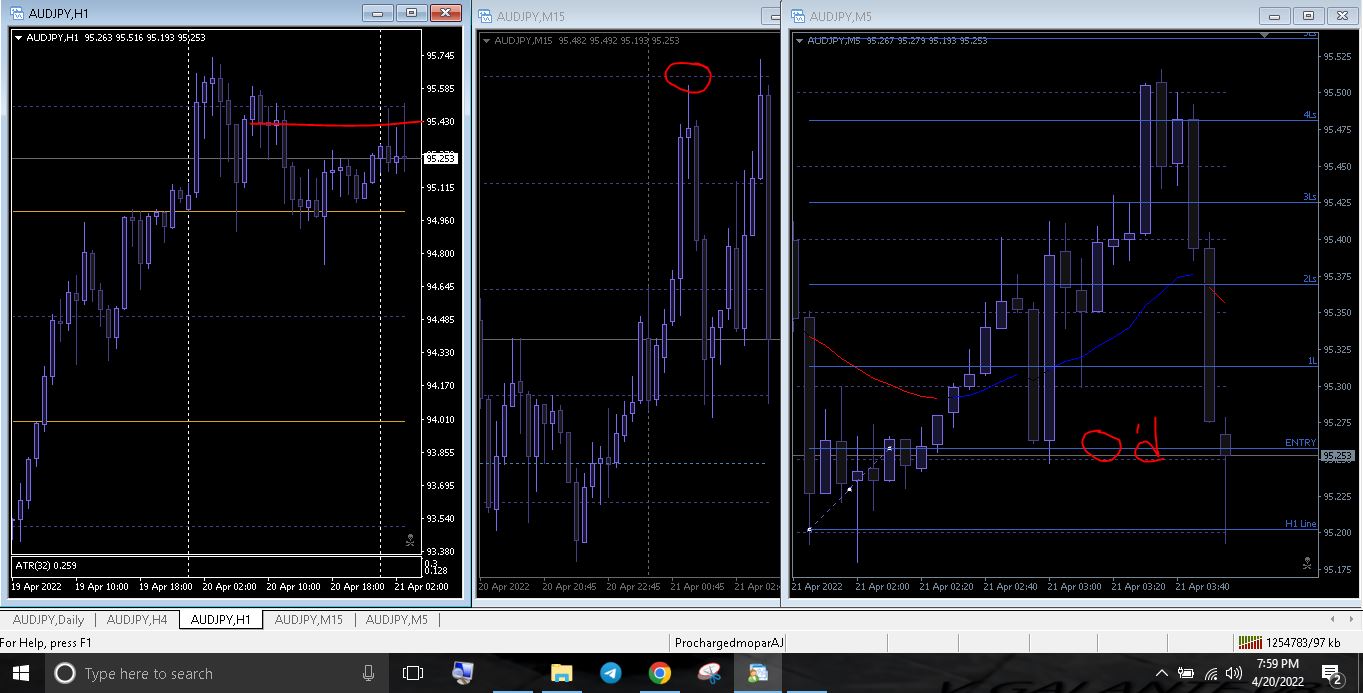Click 21 Apr 2022 on M5 time axis
Viewport: 1363px width, 693px height.
coord(817,586)
